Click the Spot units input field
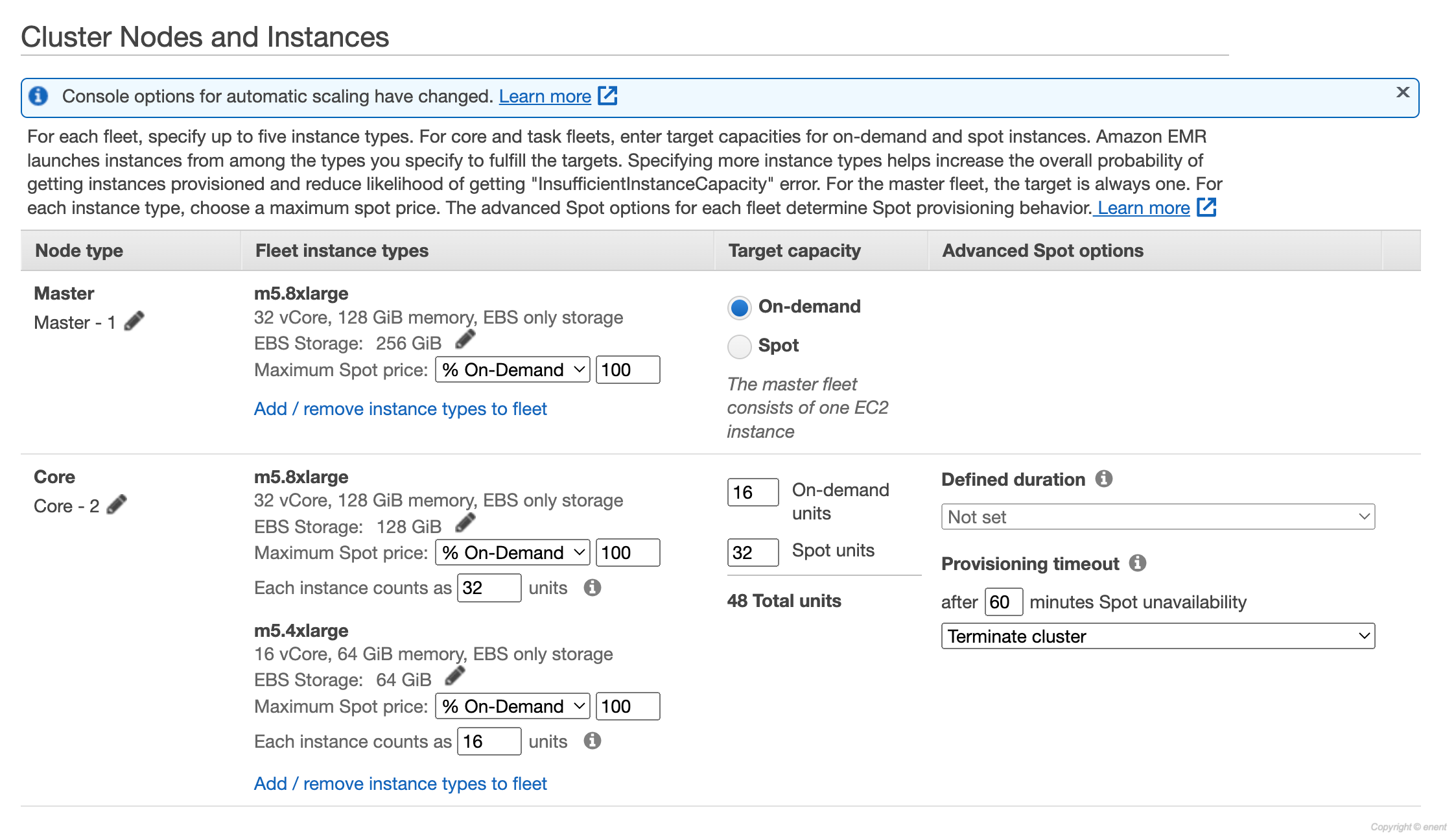1456x834 pixels. [752, 553]
